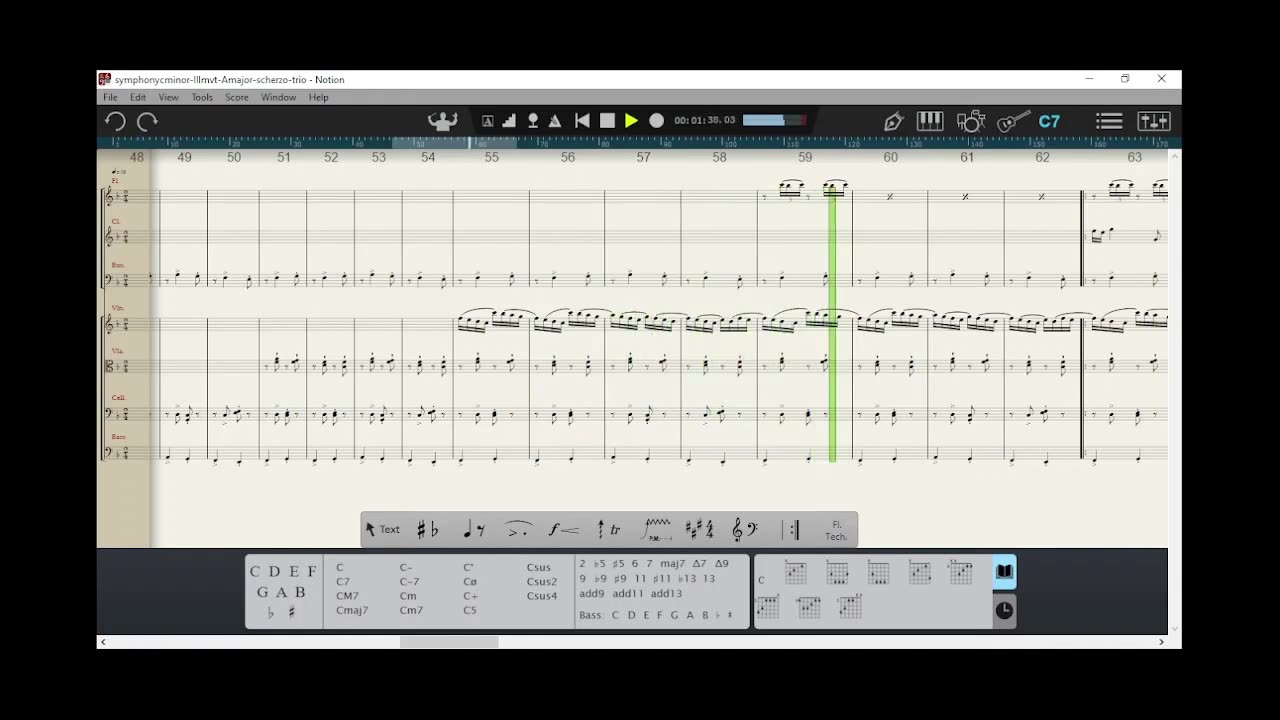Redo the last undone action
1280x720 pixels.
click(148, 122)
